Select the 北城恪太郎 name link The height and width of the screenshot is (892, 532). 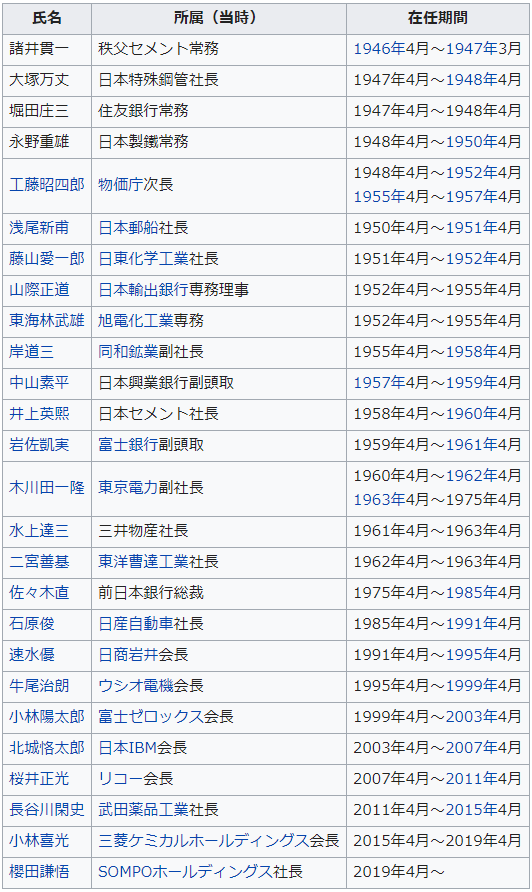(47, 748)
